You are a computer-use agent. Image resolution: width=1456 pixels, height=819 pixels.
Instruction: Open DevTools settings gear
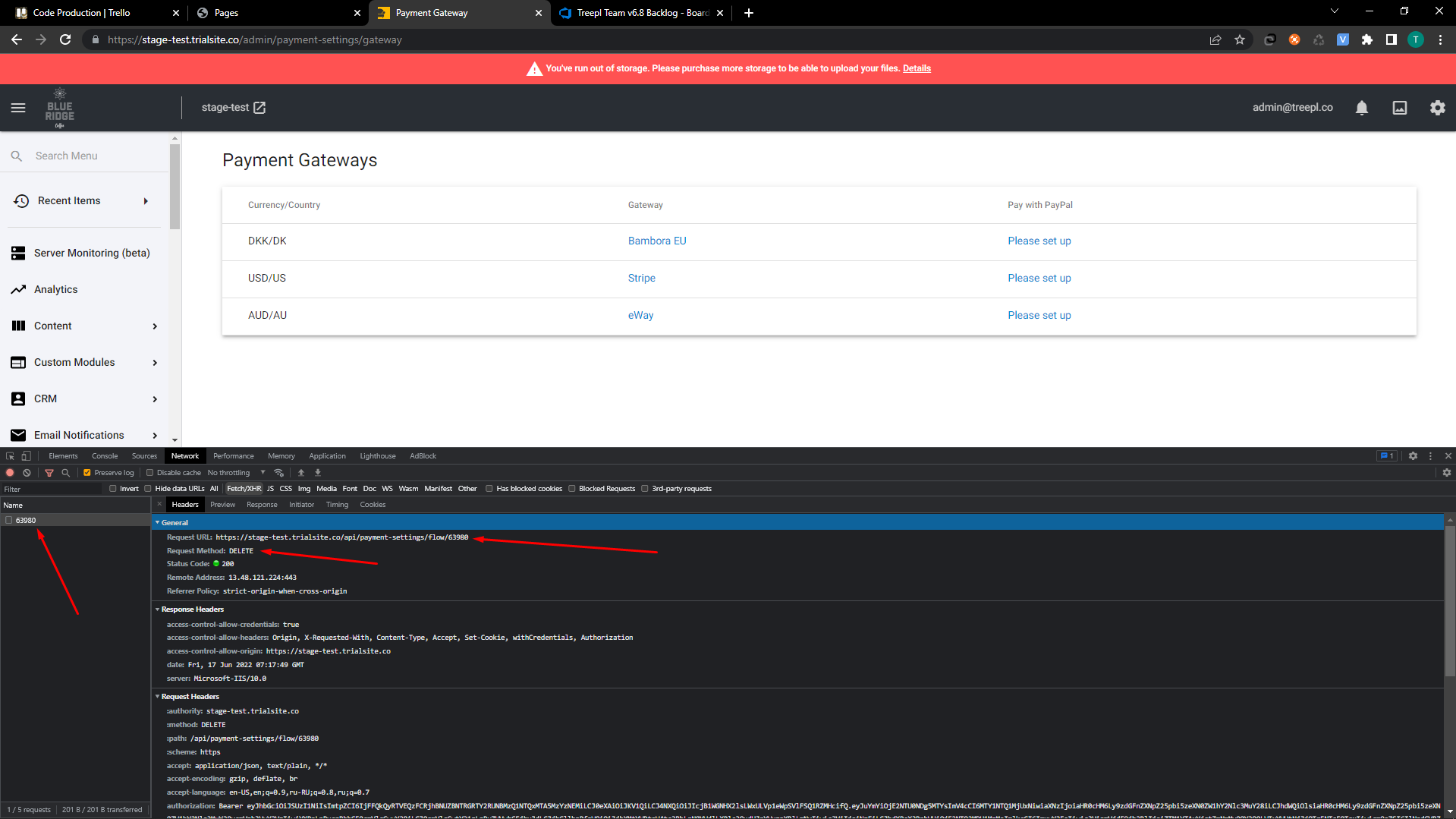(1413, 456)
